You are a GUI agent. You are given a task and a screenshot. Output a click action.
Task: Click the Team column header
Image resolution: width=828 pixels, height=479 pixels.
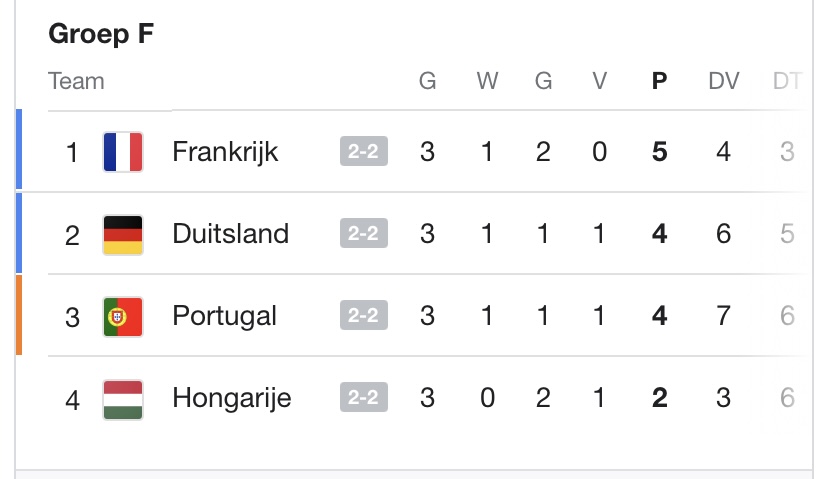[76, 81]
